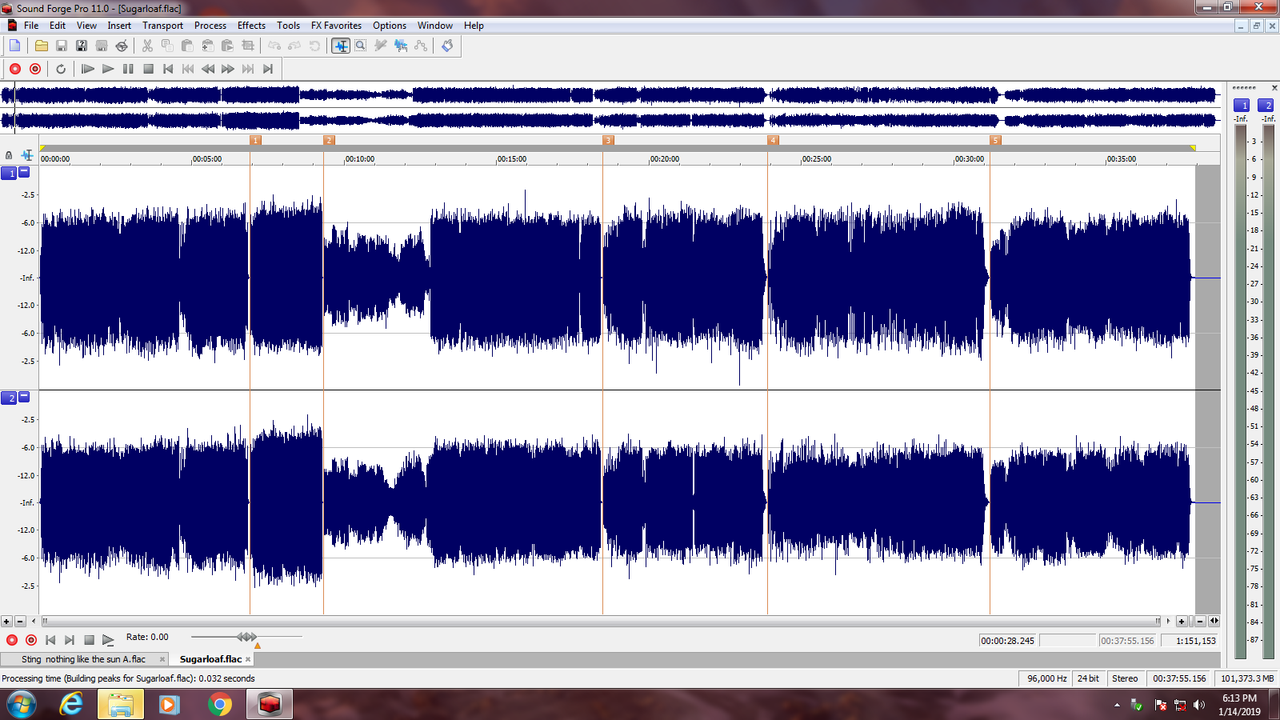Select region marker 5 on the timeline

tap(995, 140)
